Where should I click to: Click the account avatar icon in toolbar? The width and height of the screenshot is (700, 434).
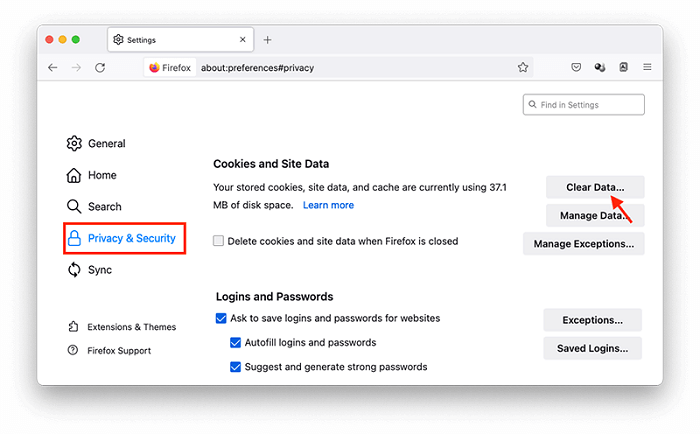click(x=623, y=67)
